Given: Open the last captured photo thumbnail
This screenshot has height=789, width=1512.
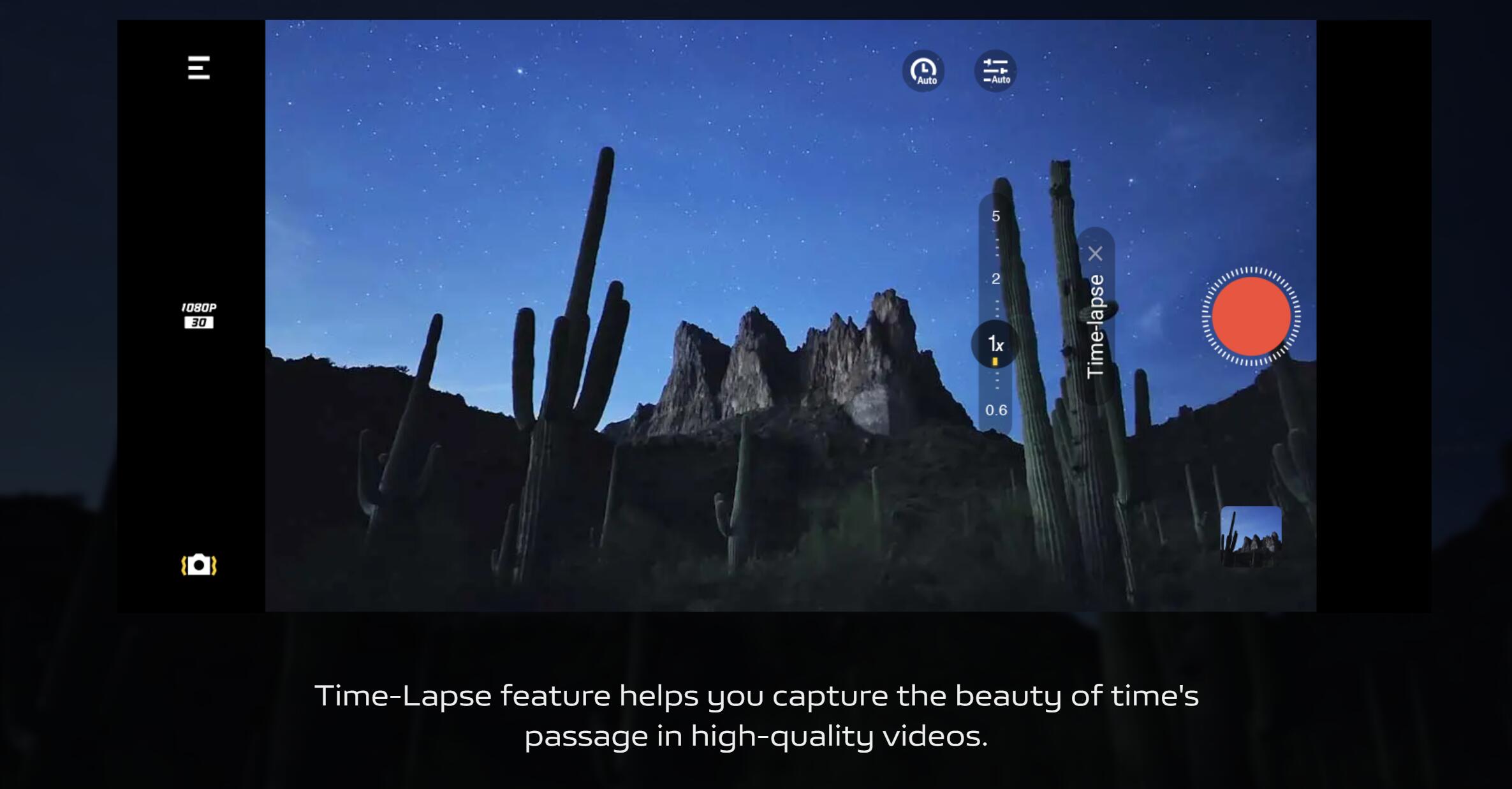Looking at the screenshot, I should [1251, 536].
